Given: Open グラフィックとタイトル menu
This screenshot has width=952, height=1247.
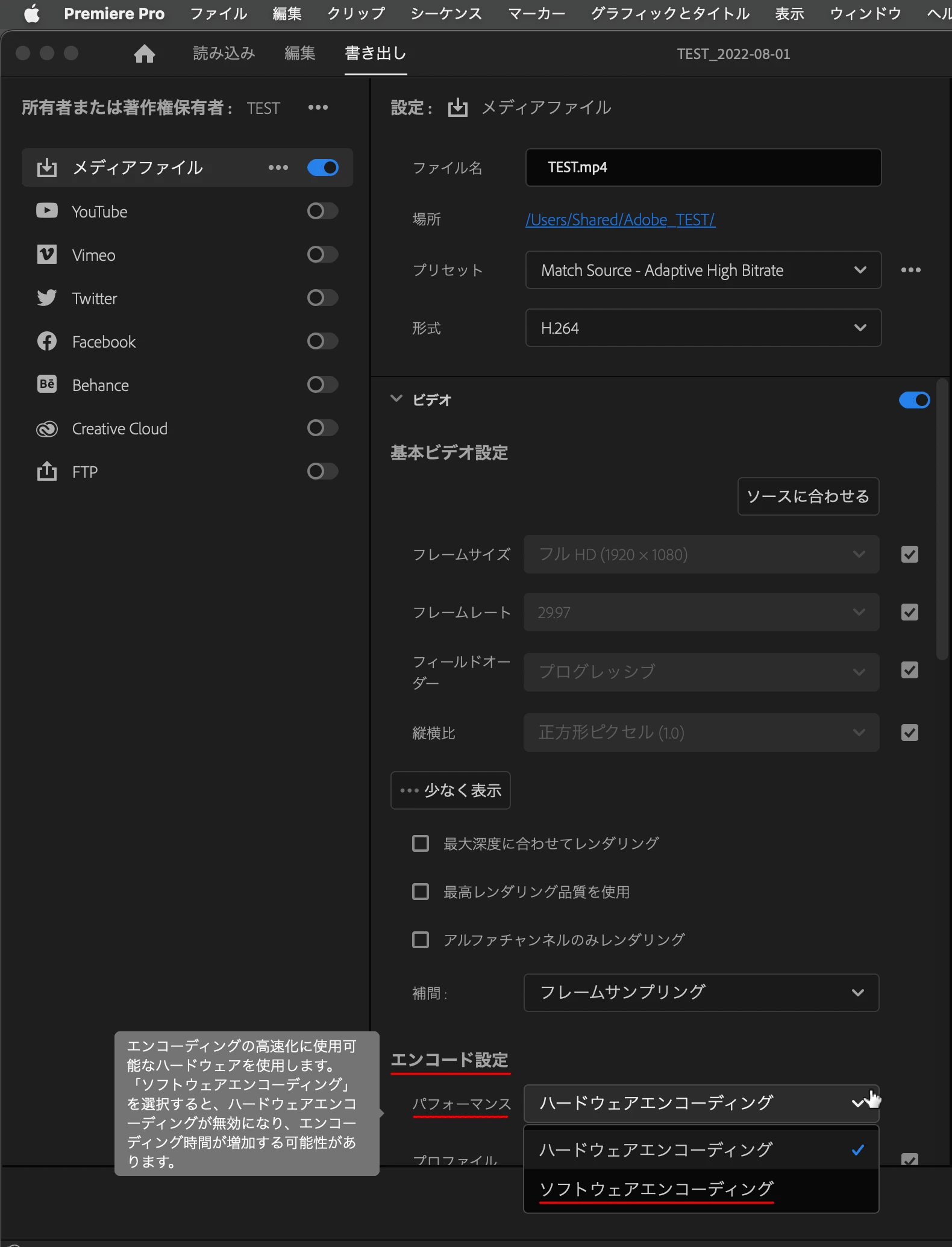Looking at the screenshot, I should pos(670,13).
